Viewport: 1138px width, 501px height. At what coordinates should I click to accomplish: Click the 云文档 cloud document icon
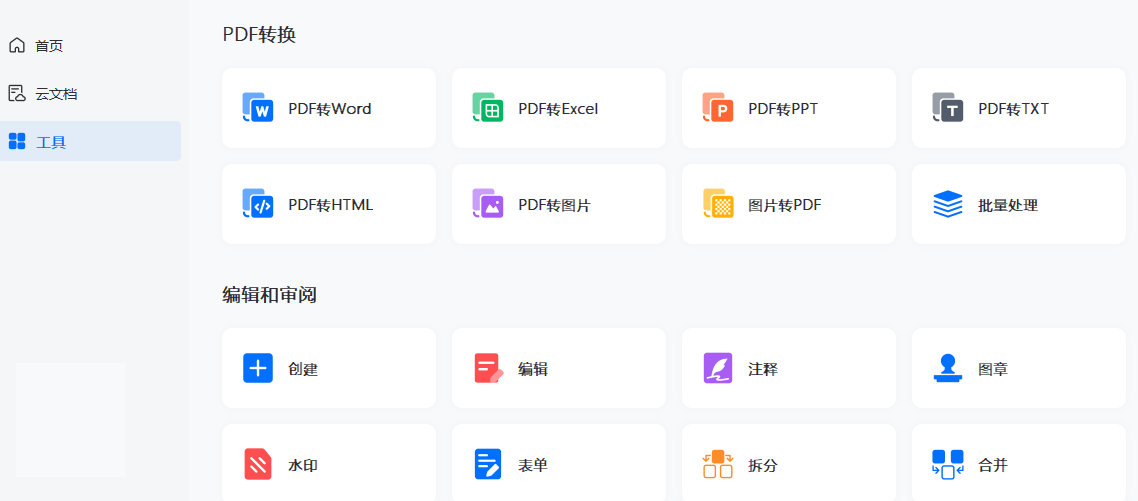click(x=17, y=93)
